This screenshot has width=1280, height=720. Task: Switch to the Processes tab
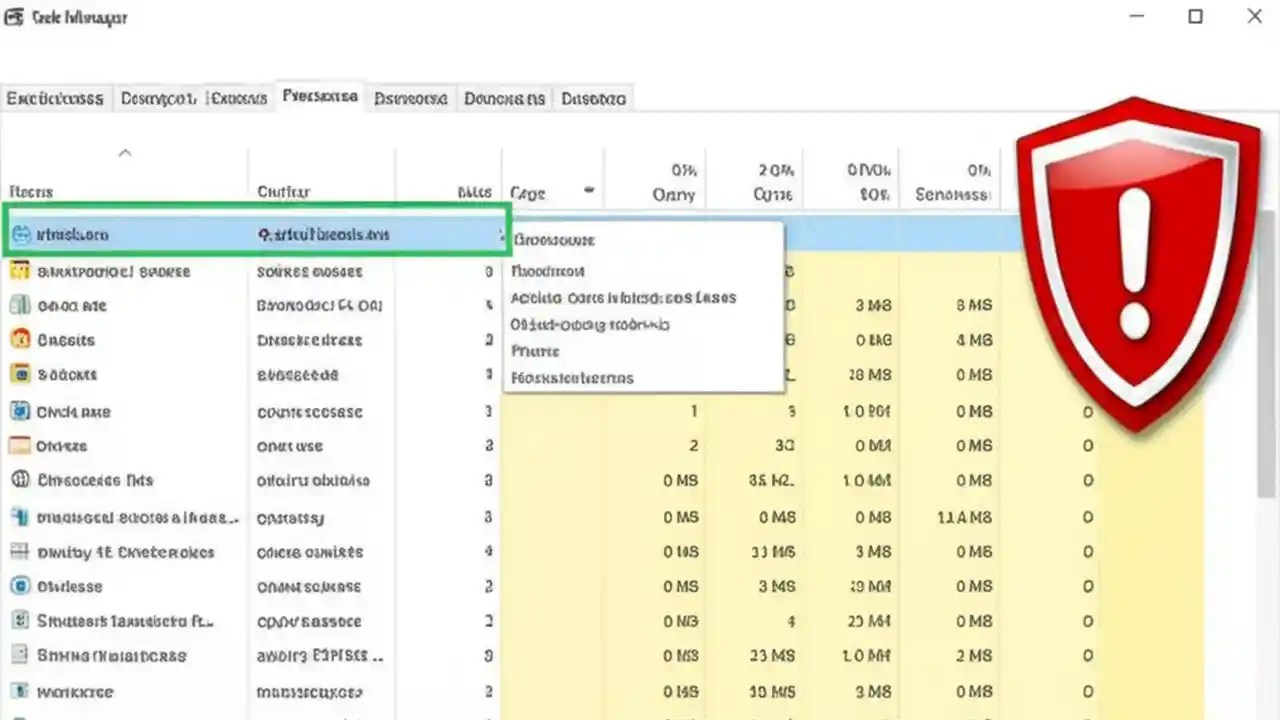55,98
